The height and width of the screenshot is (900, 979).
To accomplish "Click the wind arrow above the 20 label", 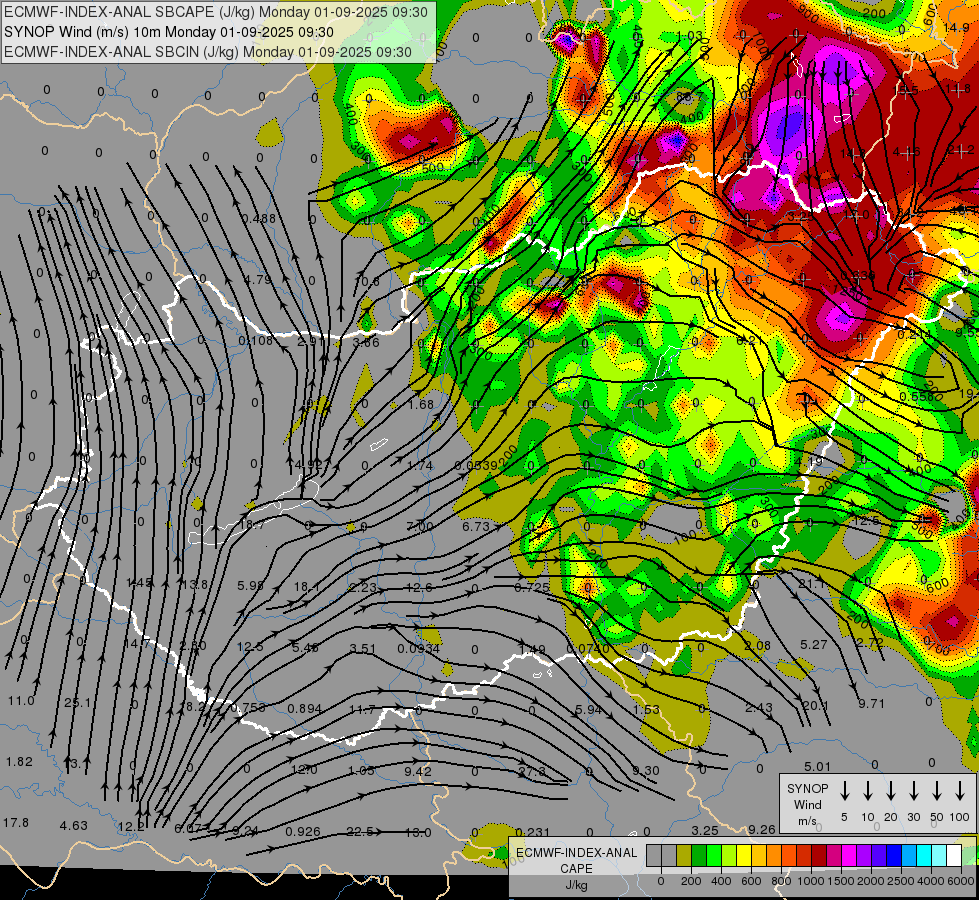I will [x=891, y=791].
